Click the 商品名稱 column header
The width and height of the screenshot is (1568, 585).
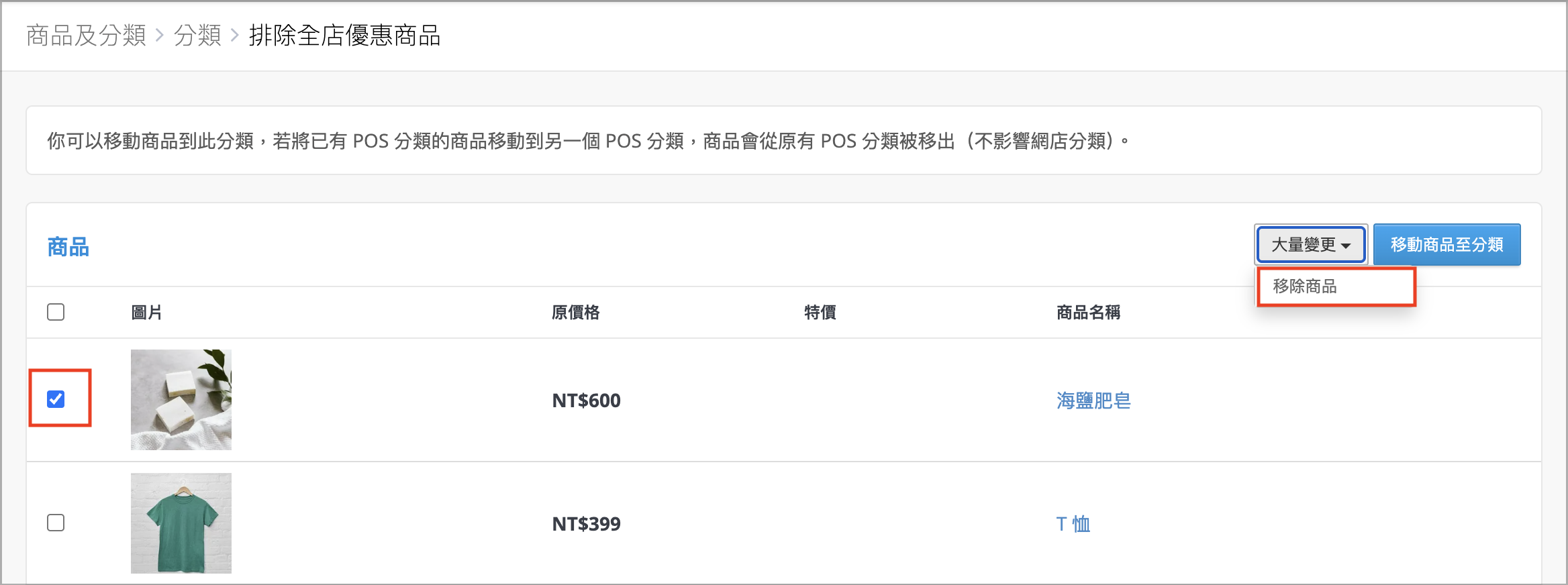point(1088,313)
